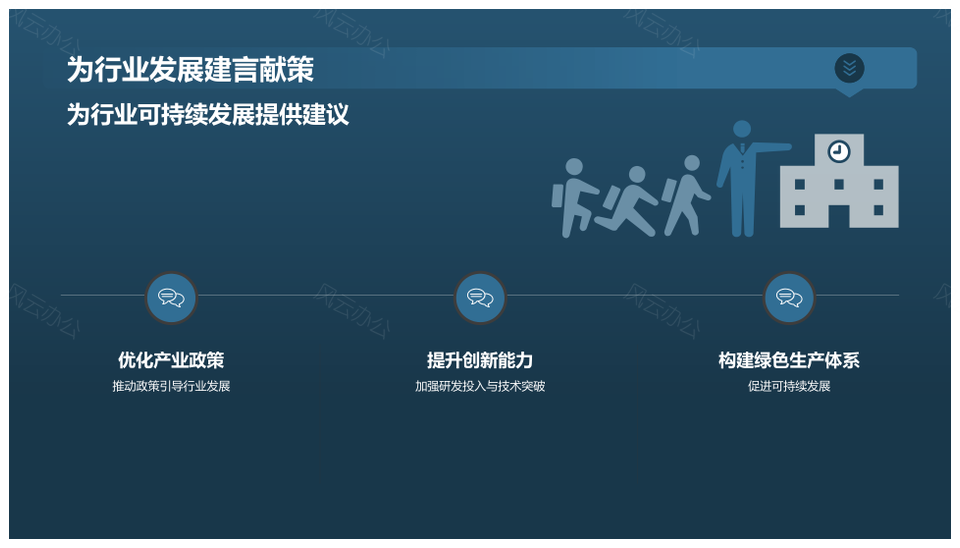The image size is (960, 548).
Task: Click the heading 构建绿色生产体系
Action: coord(789,360)
